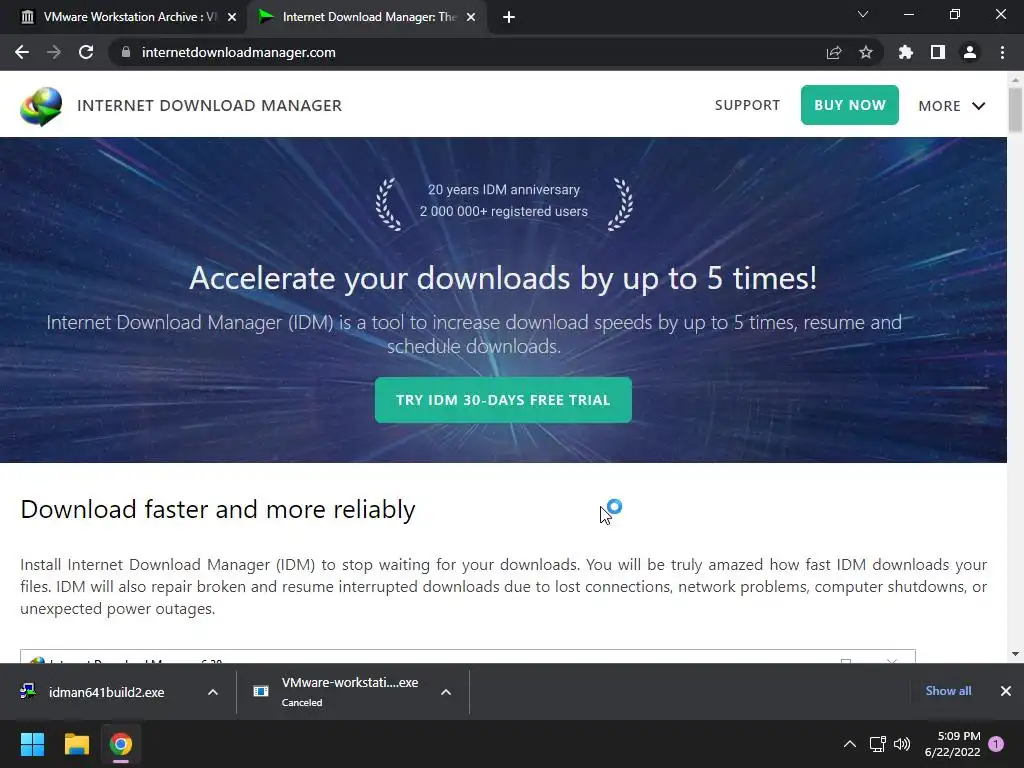Click the browser forward arrow
This screenshot has height=768, width=1024.
pyautogui.click(x=54, y=52)
